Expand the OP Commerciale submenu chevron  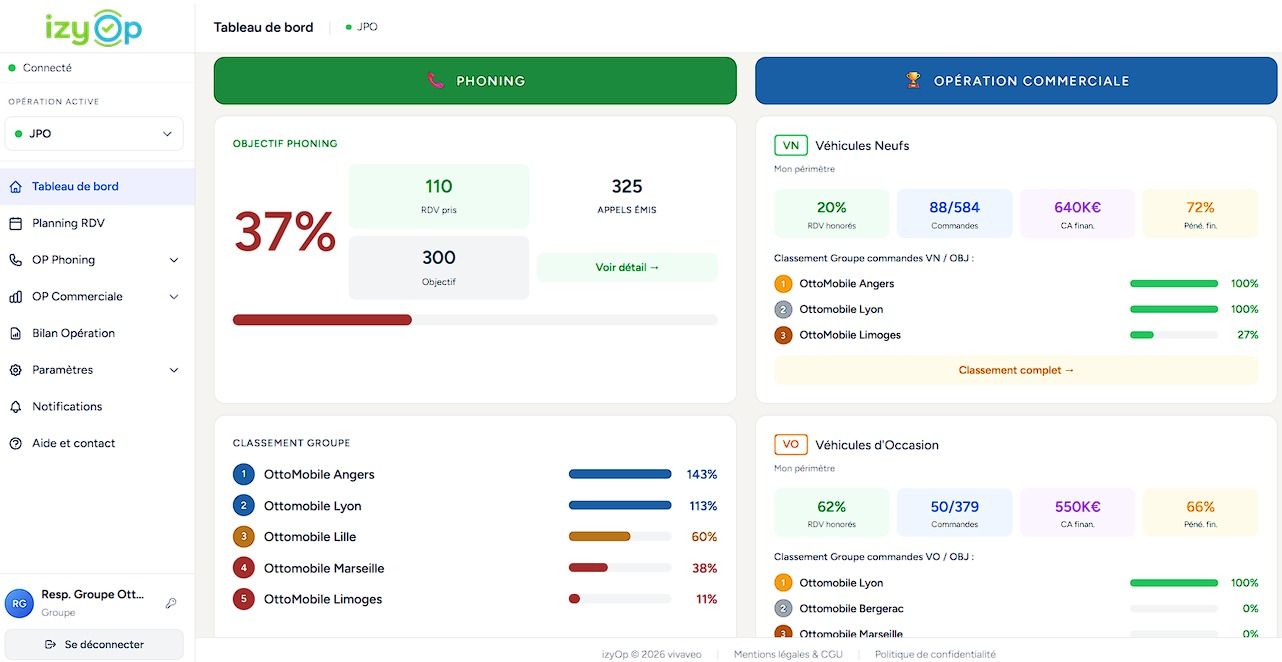(174, 297)
